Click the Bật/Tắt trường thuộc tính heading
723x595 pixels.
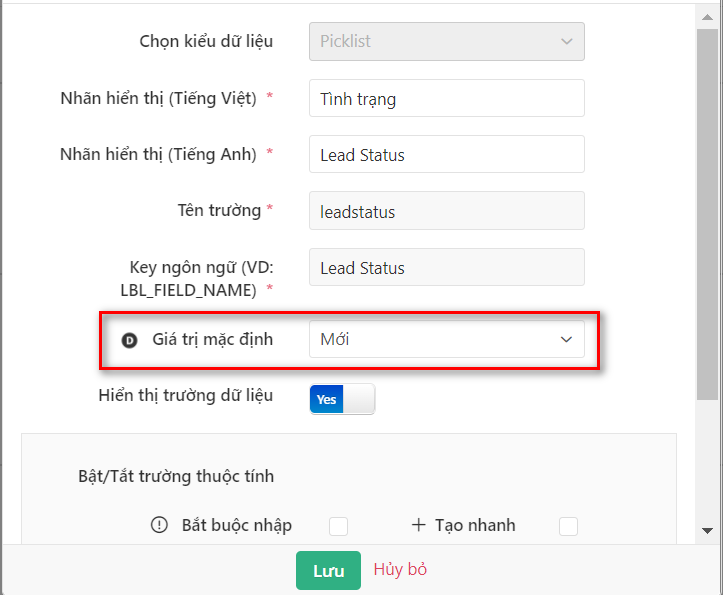coord(176,476)
